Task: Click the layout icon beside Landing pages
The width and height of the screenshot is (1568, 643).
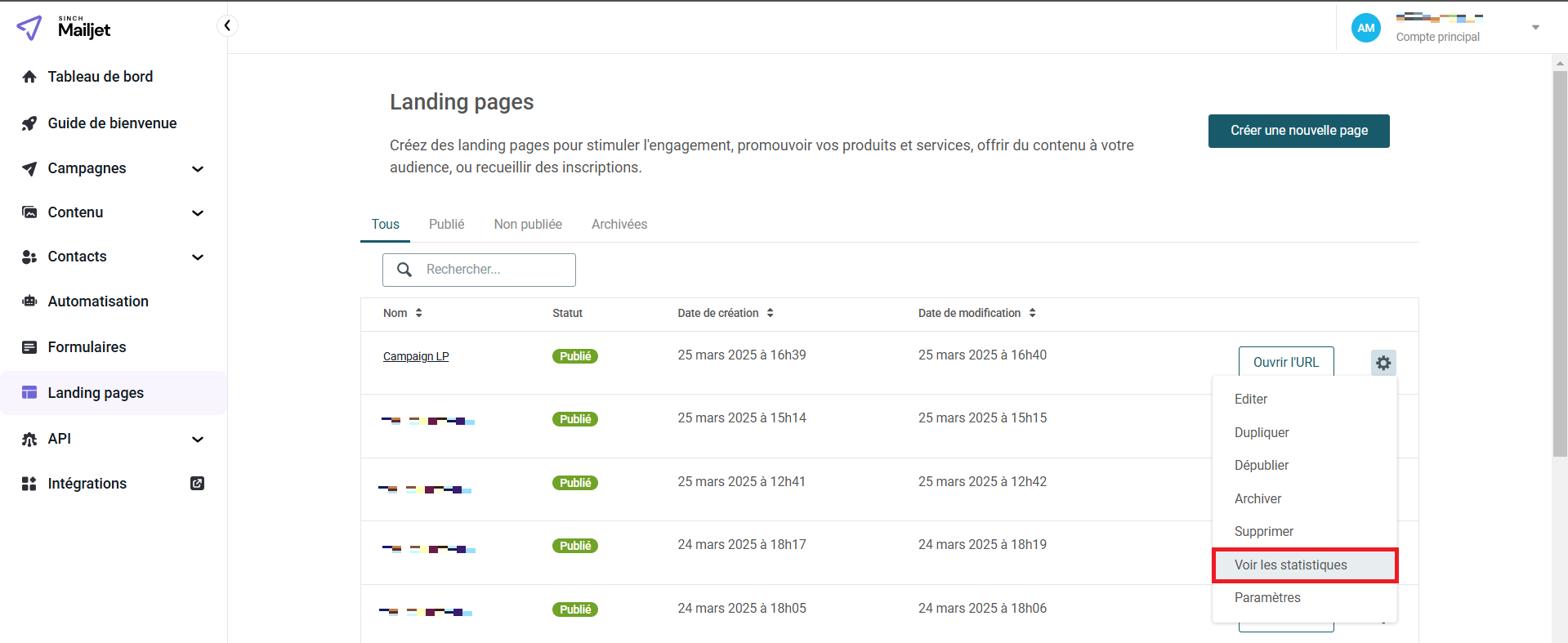Action: (x=29, y=393)
